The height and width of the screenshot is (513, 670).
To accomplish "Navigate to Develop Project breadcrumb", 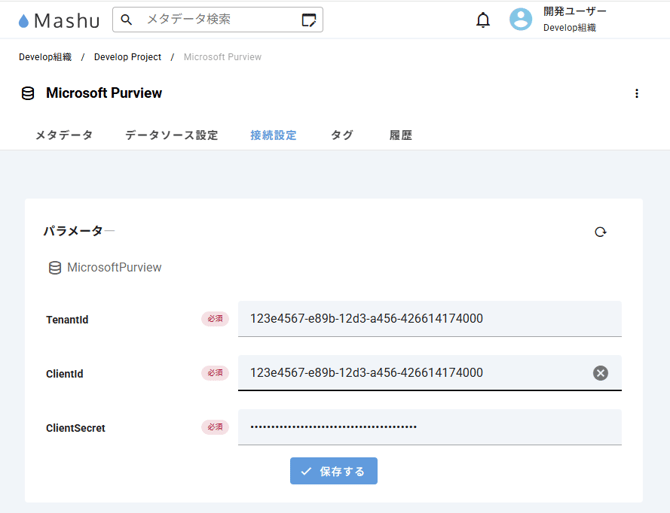I will point(127,57).
